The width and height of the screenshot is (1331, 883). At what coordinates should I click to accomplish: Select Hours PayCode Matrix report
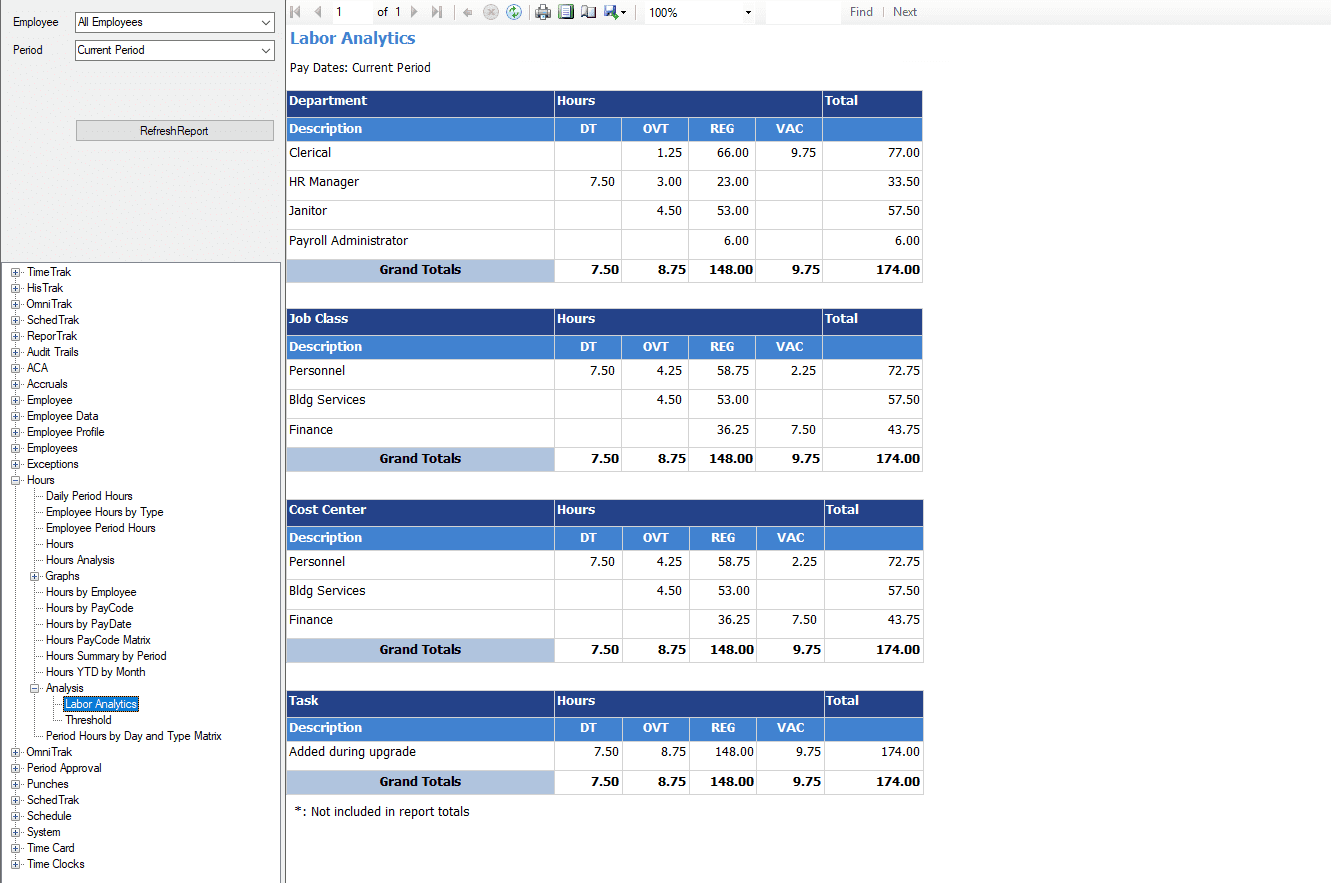(98, 640)
